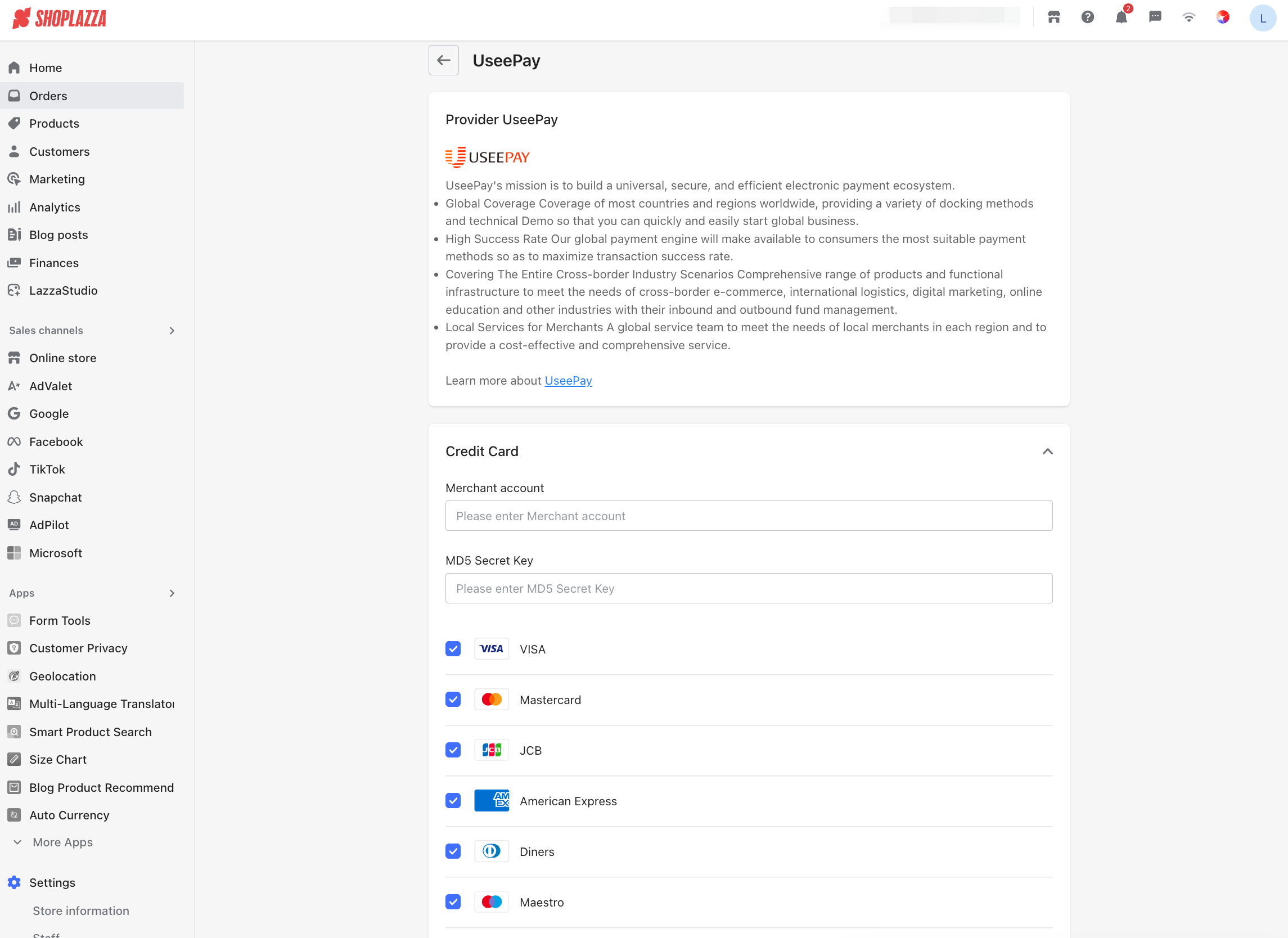Click the AdValet icon
1288x938 pixels.
(x=14, y=386)
